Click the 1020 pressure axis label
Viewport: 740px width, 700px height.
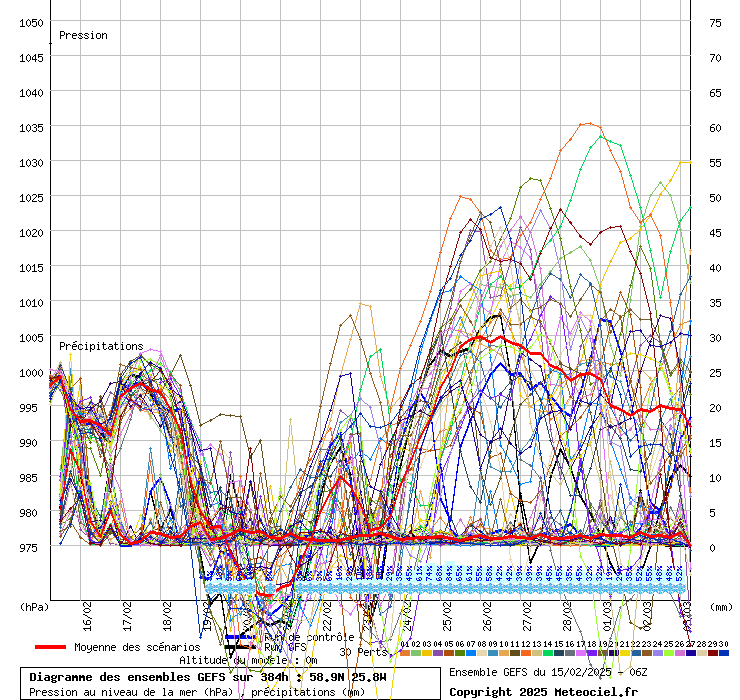coord(31,233)
